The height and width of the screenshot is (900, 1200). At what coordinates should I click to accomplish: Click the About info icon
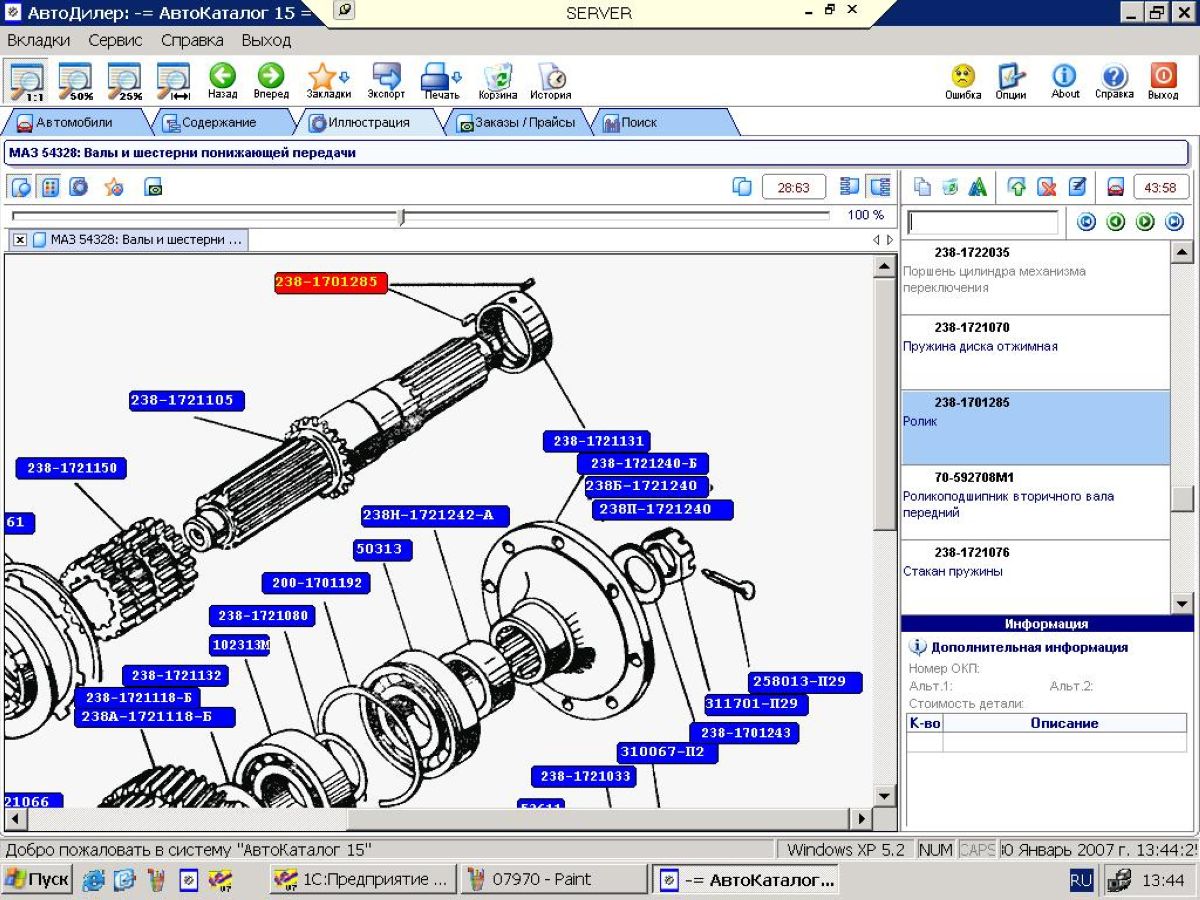pyautogui.click(x=1065, y=80)
